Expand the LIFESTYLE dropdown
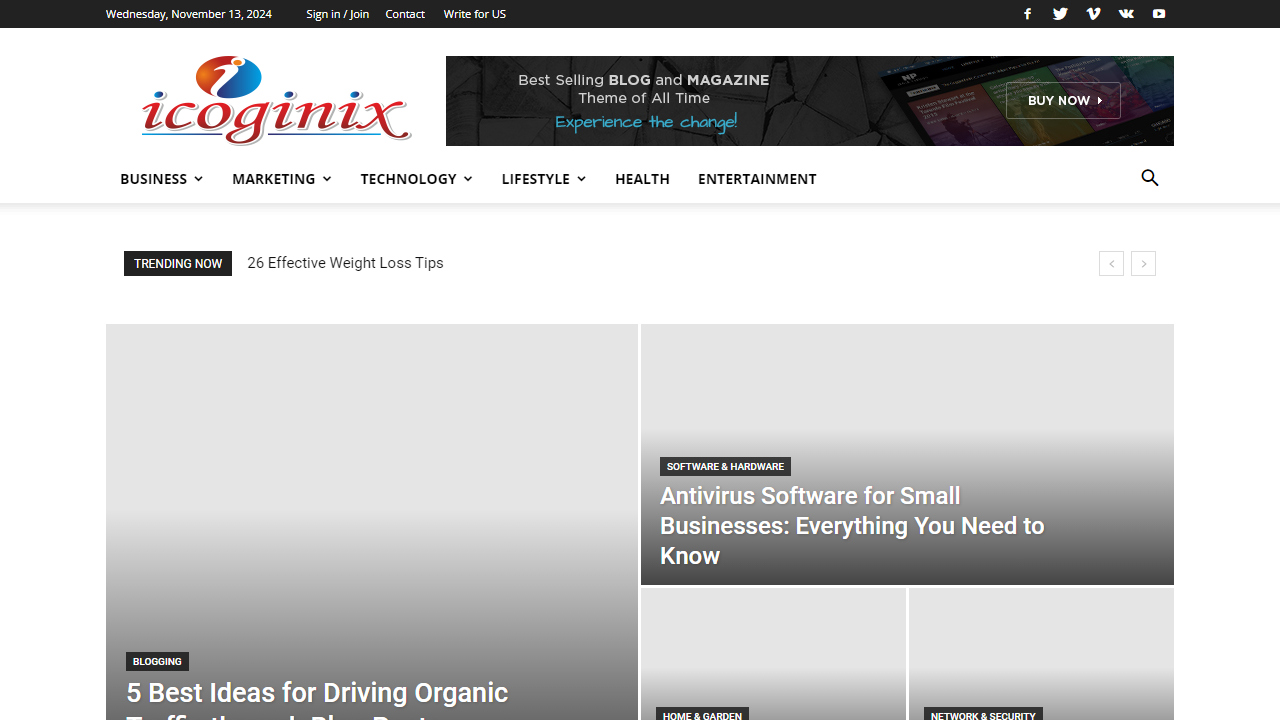The width and height of the screenshot is (1280, 720). 543,179
